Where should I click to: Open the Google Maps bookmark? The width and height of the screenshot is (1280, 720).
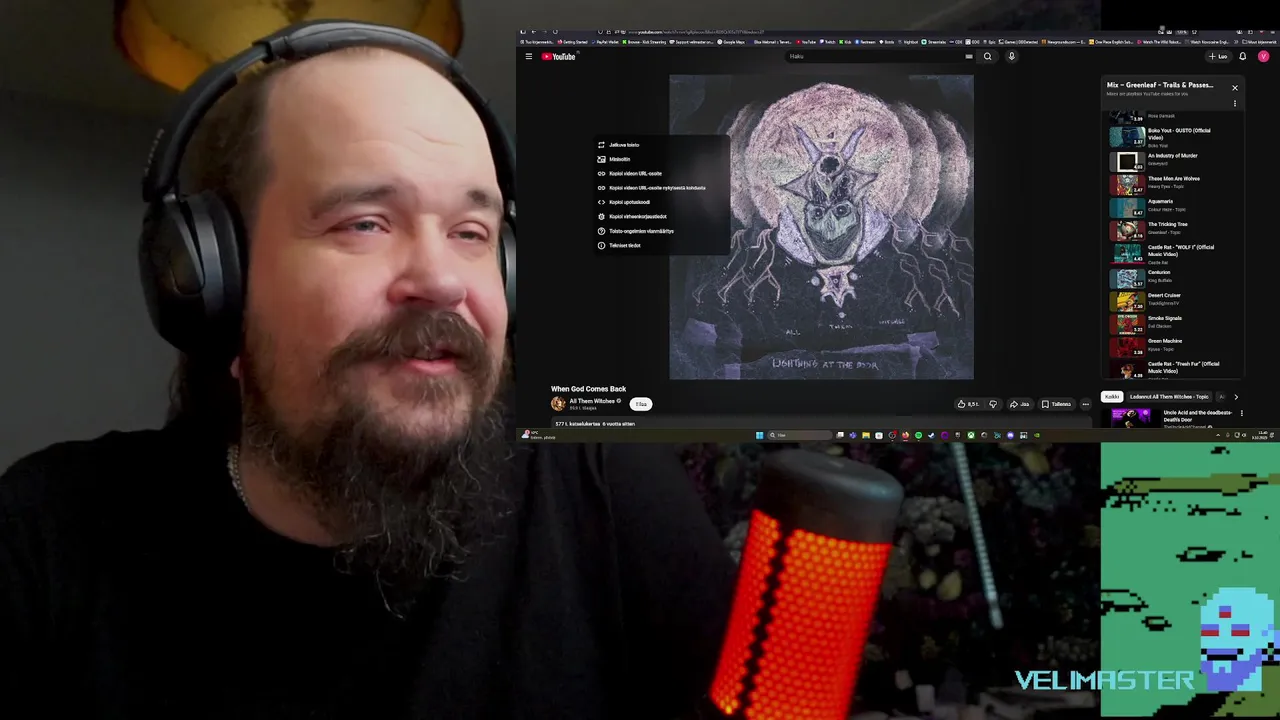[x=731, y=42]
